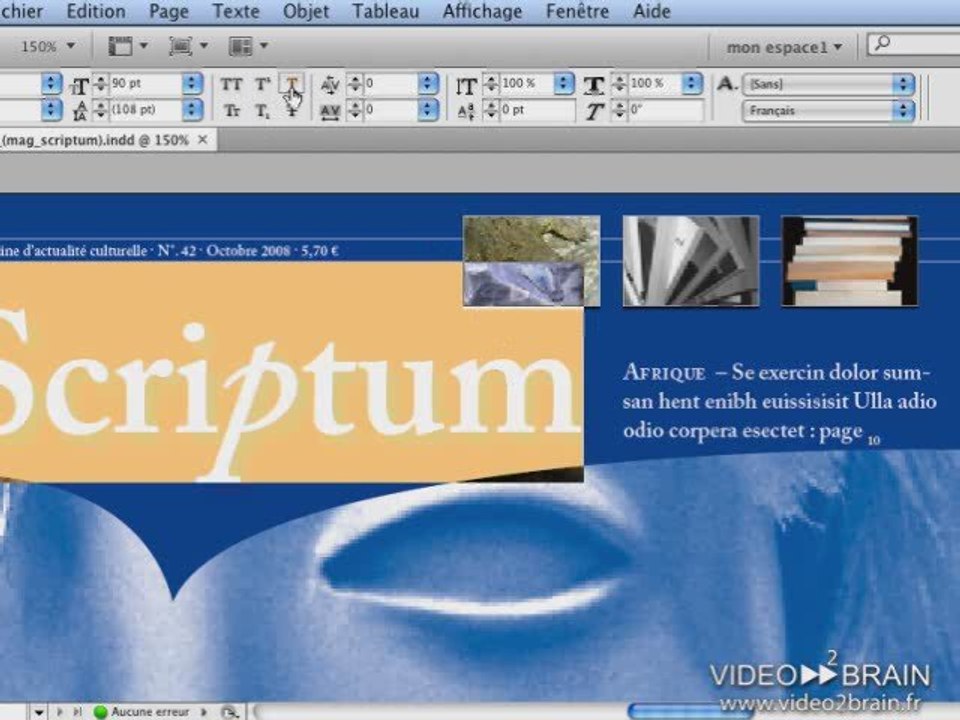Viewport: 960px width, 720px height.
Task: Open the Screen Mode icon menu
Action: coord(188,46)
